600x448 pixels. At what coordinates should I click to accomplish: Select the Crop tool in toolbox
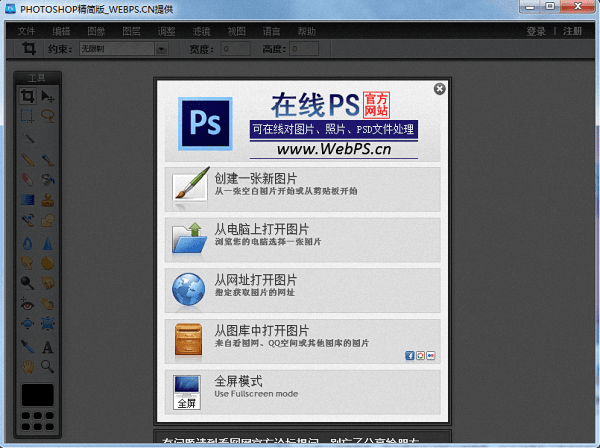pos(28,97)
